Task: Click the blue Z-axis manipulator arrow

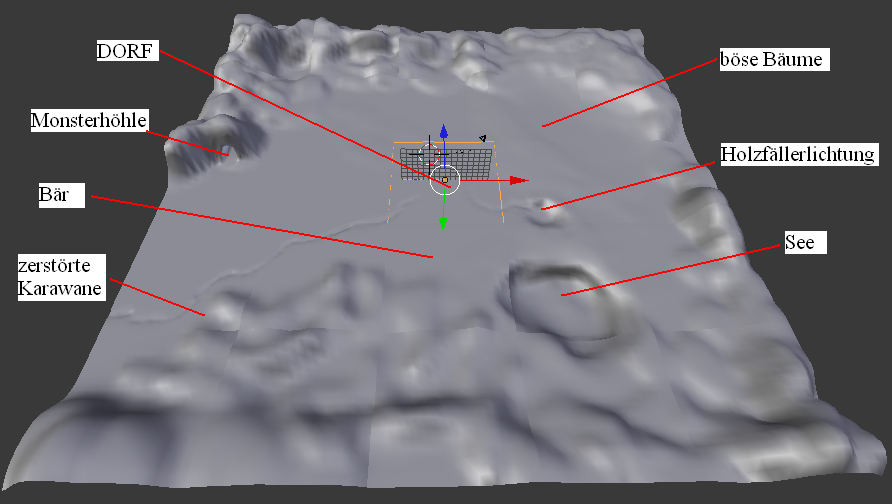Action: tap(444, 132)
